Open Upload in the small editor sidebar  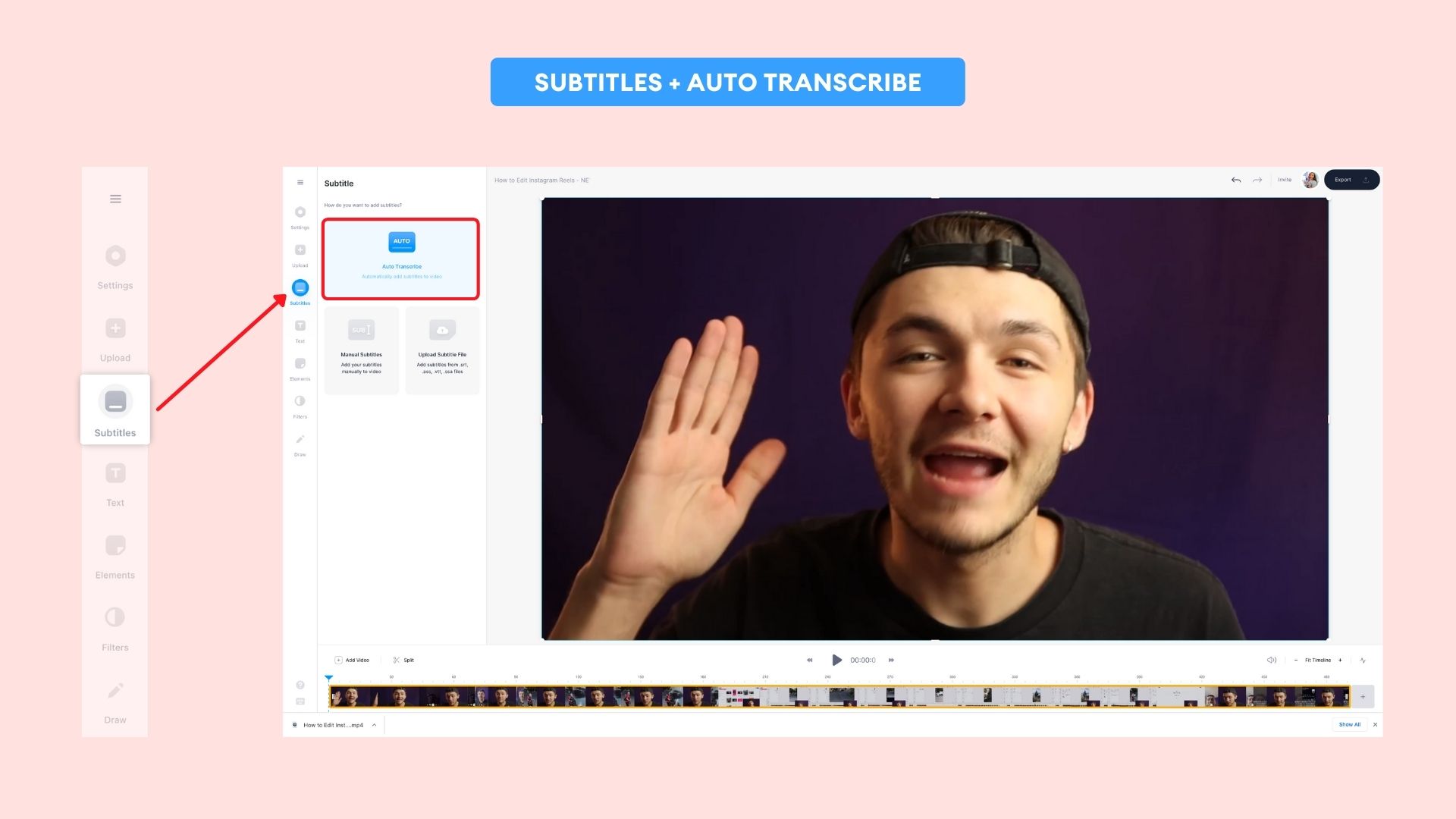pyautogui.click(x=300, y=255)
